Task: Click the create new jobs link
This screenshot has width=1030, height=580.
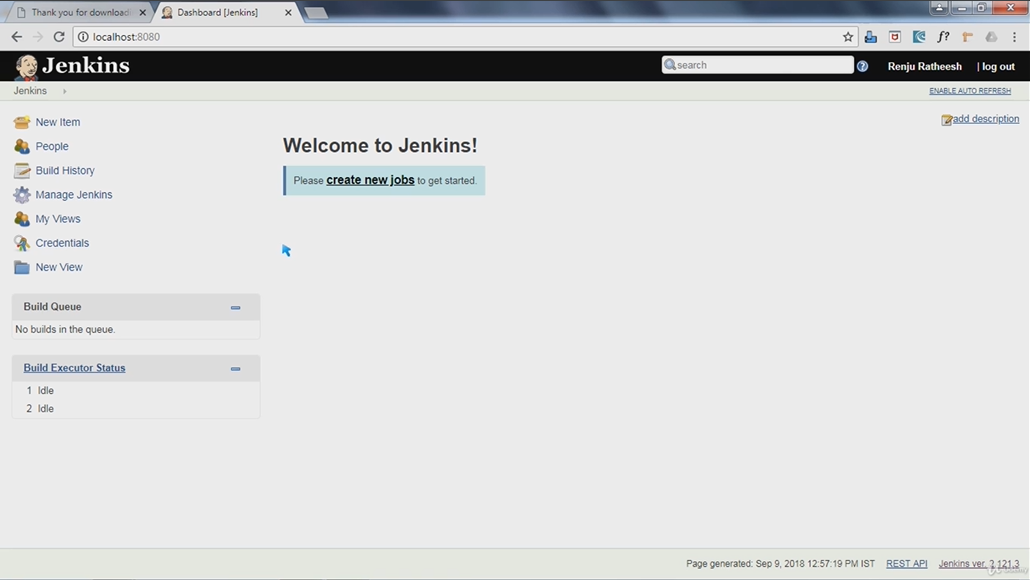Action: coord(370,180)
